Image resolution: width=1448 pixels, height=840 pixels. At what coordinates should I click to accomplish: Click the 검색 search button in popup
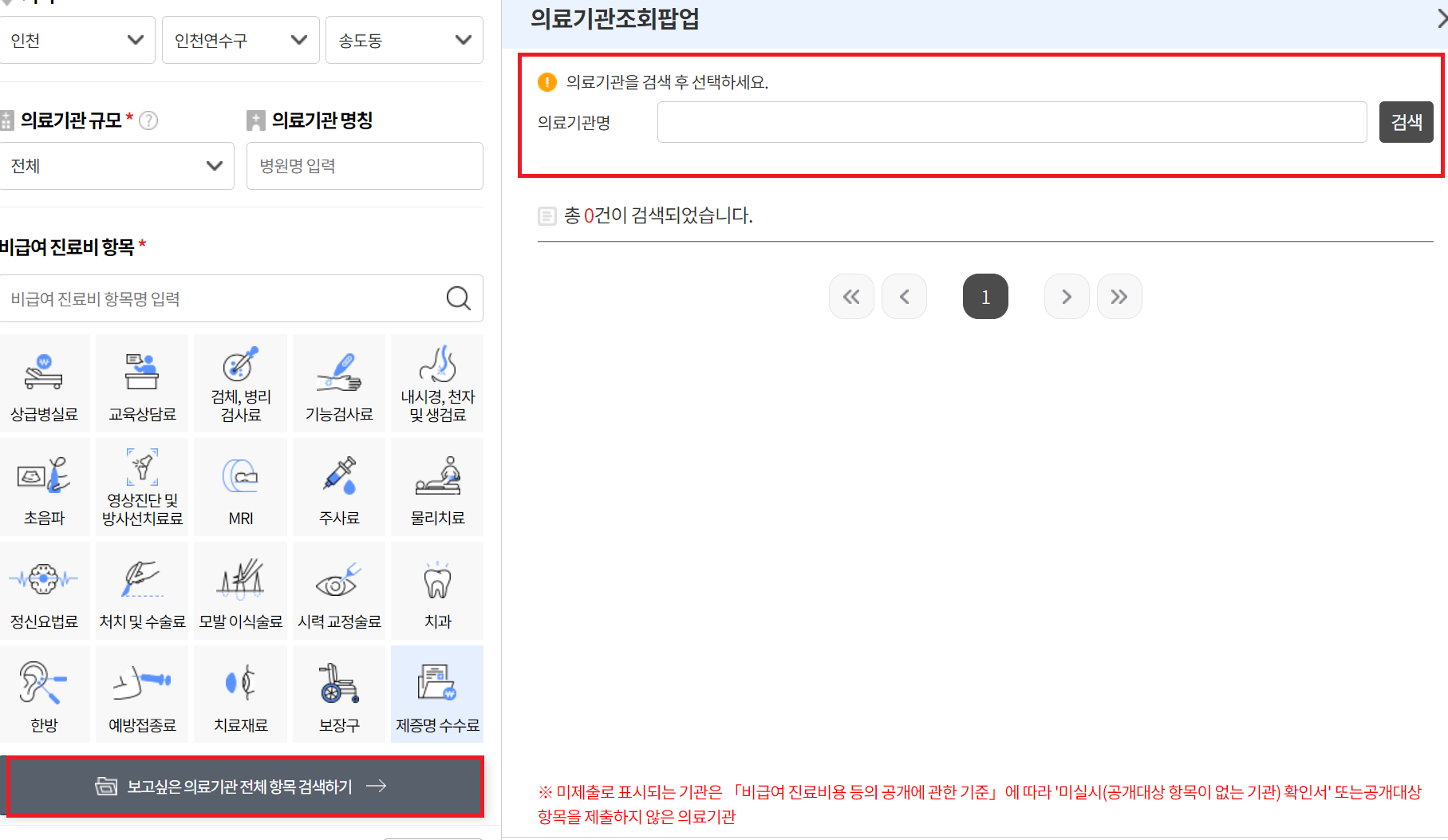click(x=1405, y=121)
